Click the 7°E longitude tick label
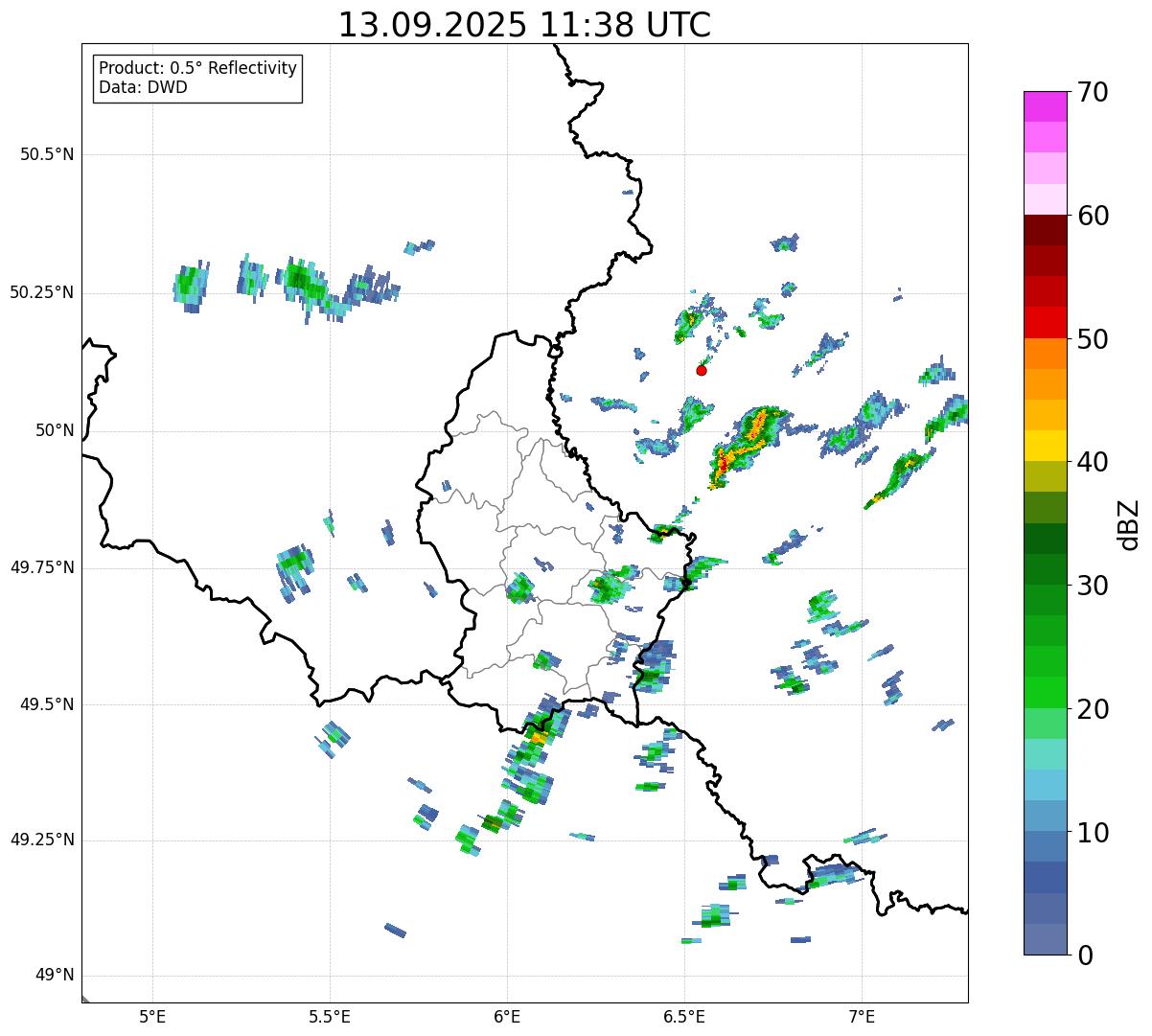Screen dimensions: 1152x1036 863,1015
